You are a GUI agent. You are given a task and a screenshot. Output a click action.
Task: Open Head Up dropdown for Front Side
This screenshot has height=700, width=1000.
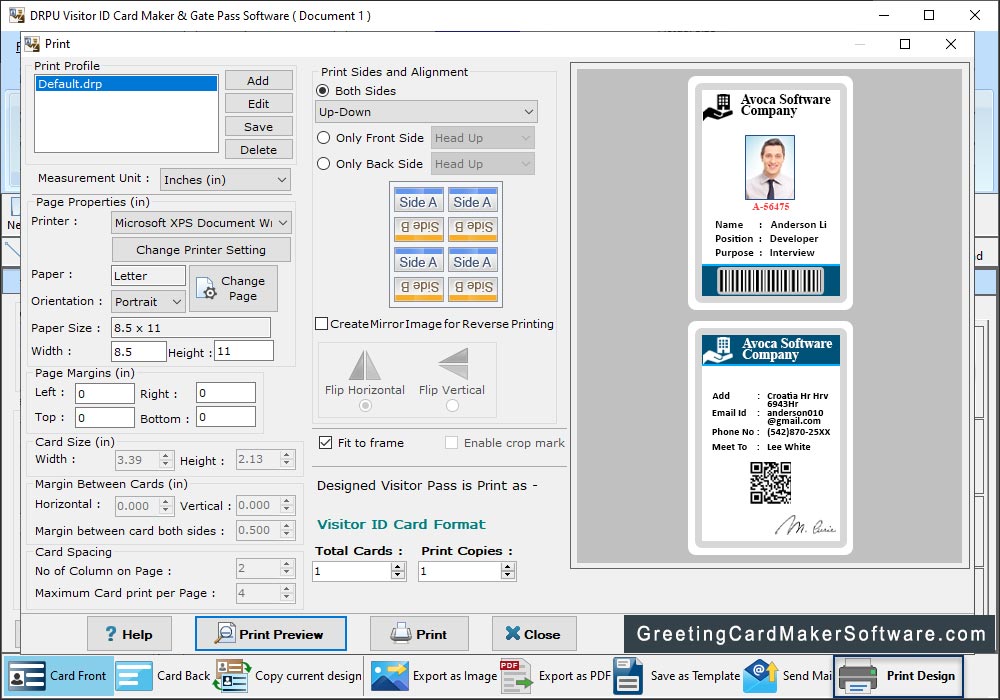483,138
